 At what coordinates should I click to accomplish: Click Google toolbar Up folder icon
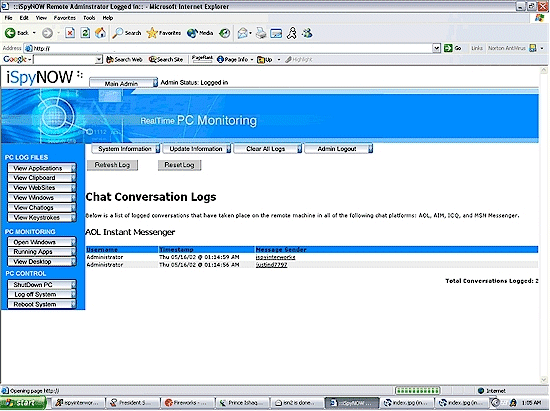point(265,60)
